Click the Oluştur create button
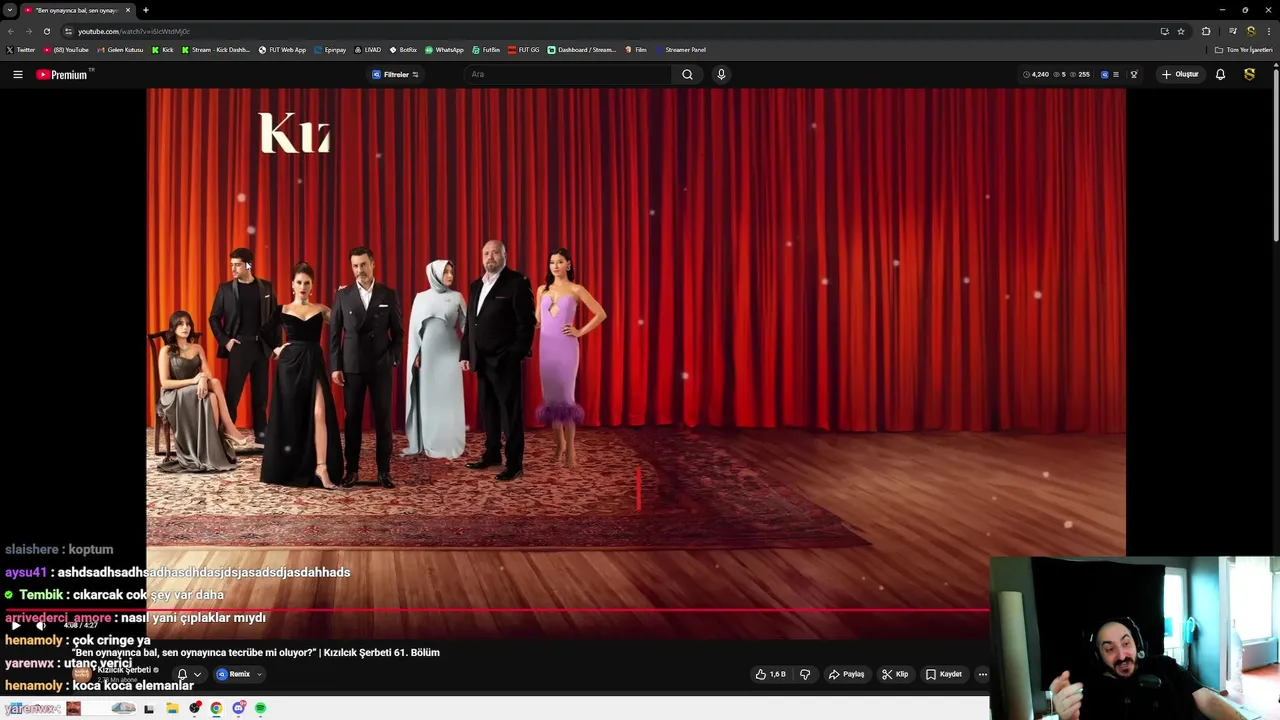Screen dimensions: 1280x720 (1180, 74)
